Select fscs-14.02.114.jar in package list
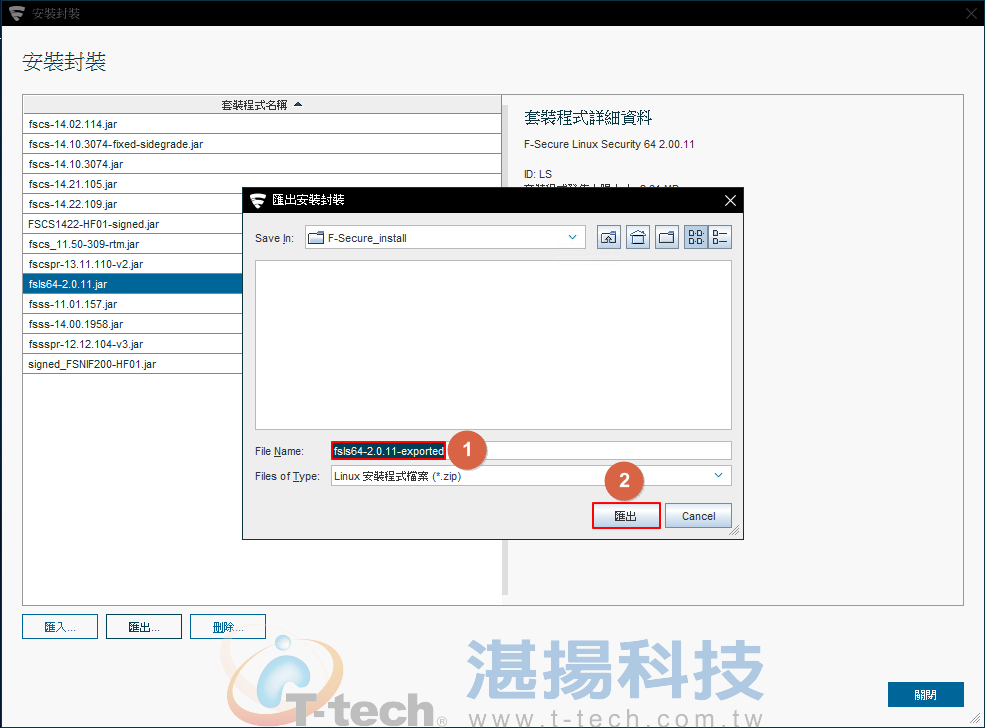985x728 pixels. click(x=262, y=124)
